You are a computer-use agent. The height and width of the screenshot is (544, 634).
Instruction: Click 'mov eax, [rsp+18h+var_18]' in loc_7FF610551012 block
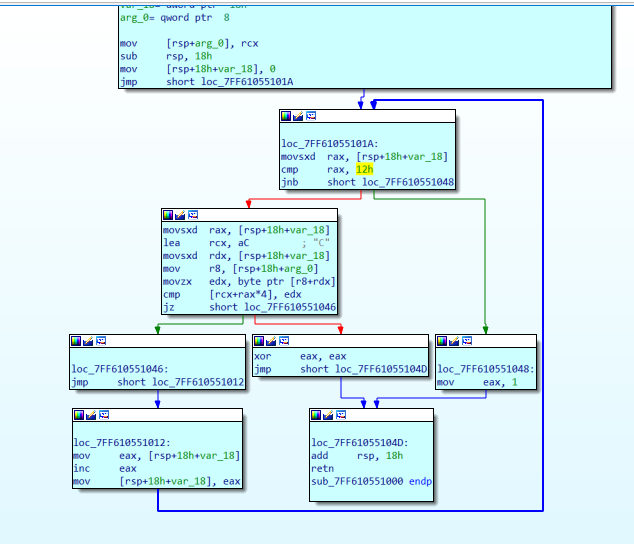(x=157, y=455)
